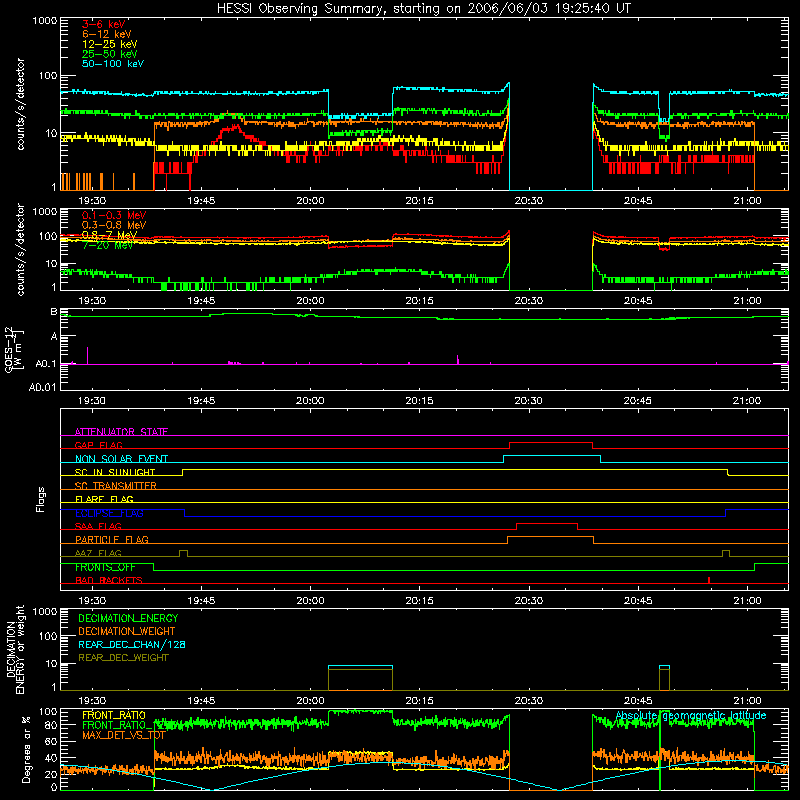Click the tall magenta GOES spike near 19:30
The width and height of the screenshot is (800, 800).
point(87,356)
